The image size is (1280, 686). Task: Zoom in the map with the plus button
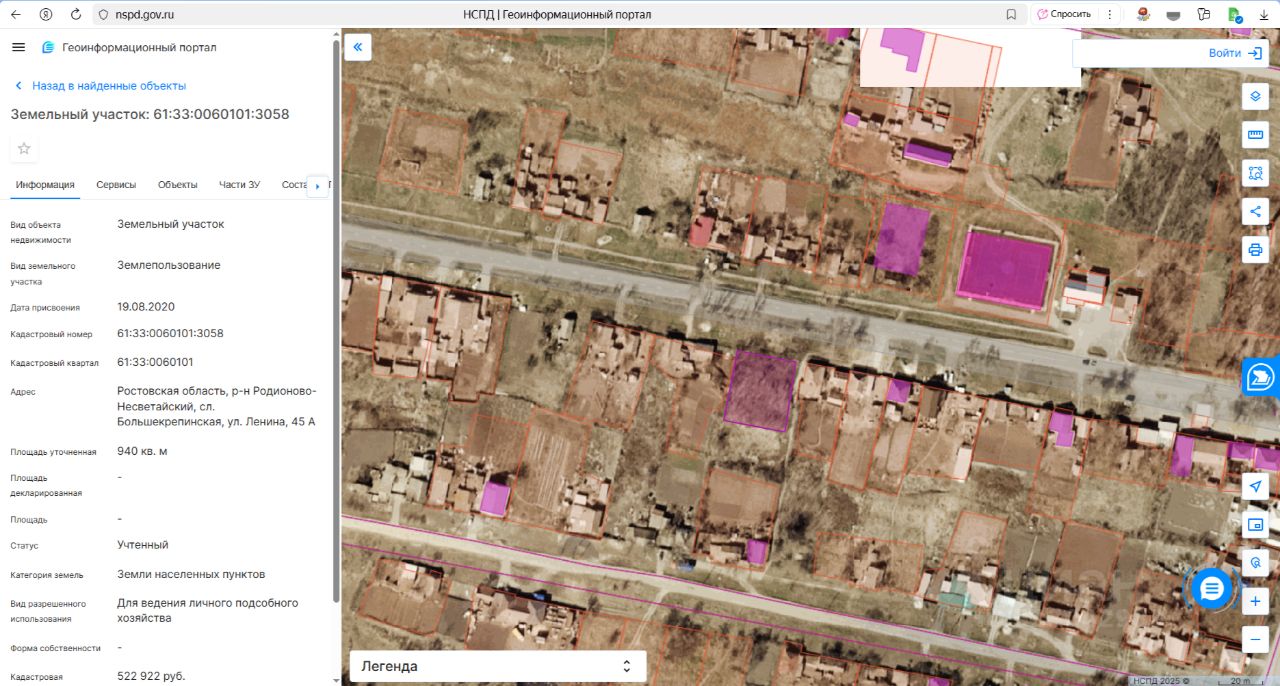click(x=1256, y=601)
